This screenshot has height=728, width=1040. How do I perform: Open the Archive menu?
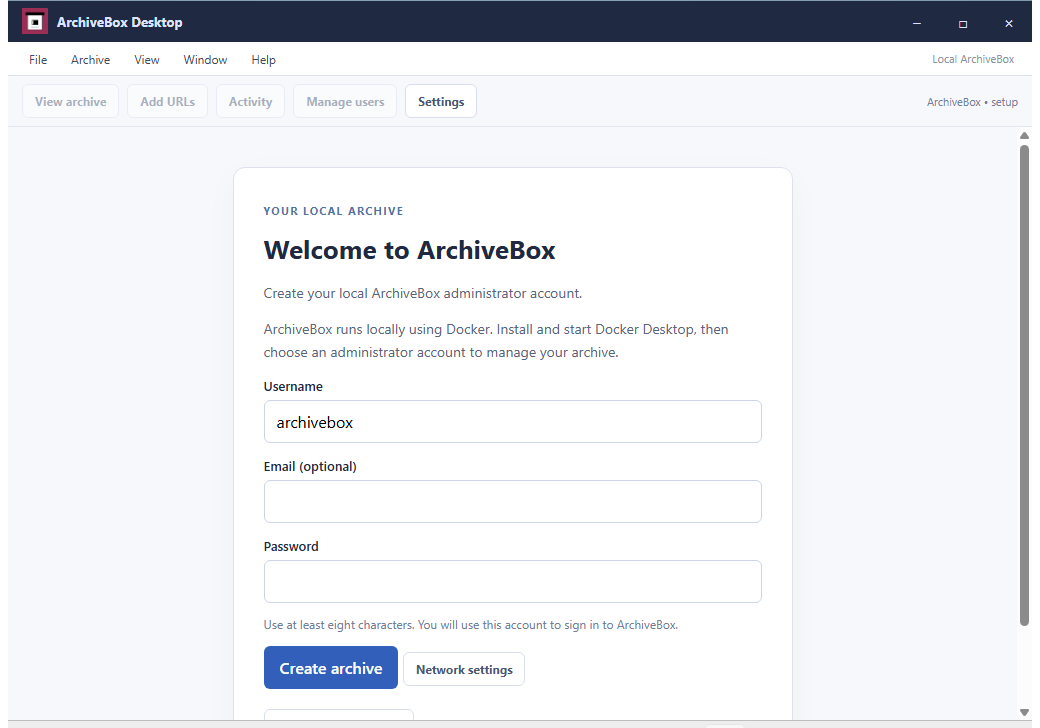point(90,60)
